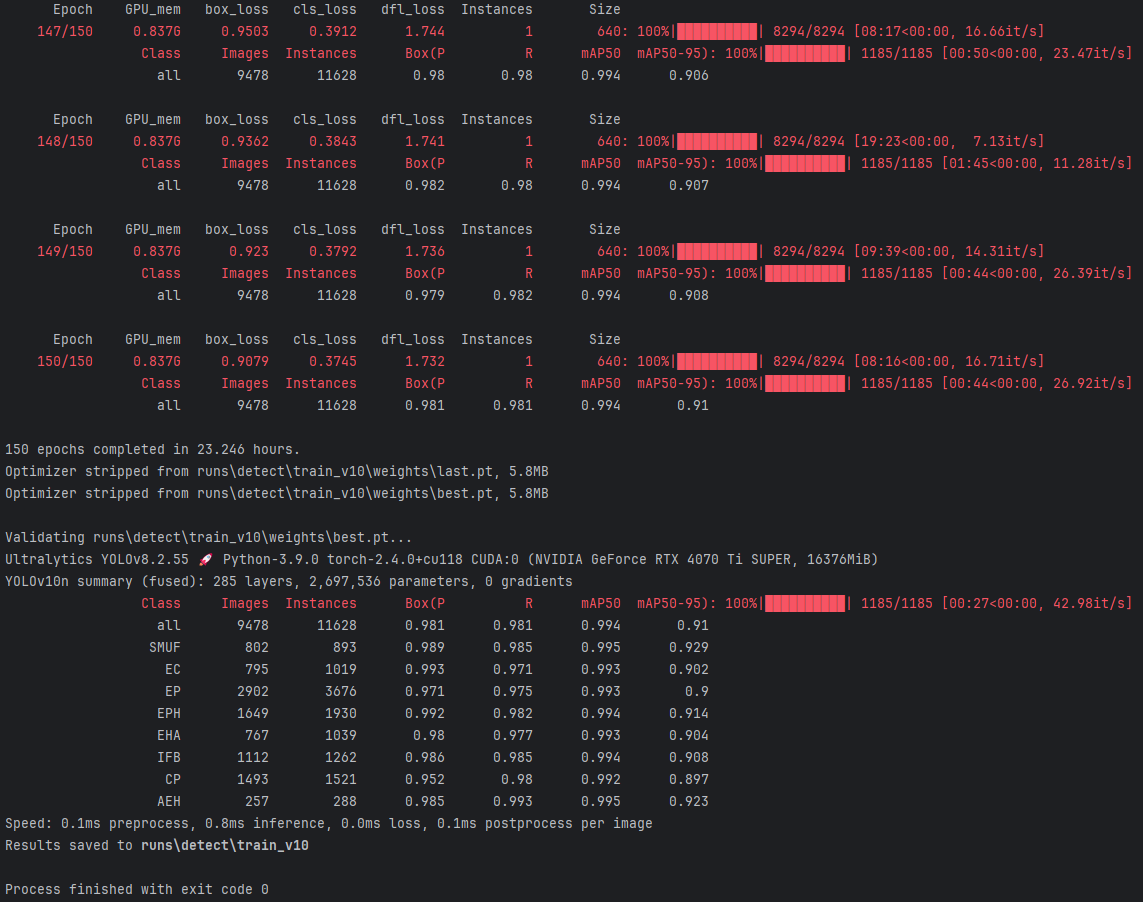Click the epoch 150/150 training progress bar

[717, 361]
